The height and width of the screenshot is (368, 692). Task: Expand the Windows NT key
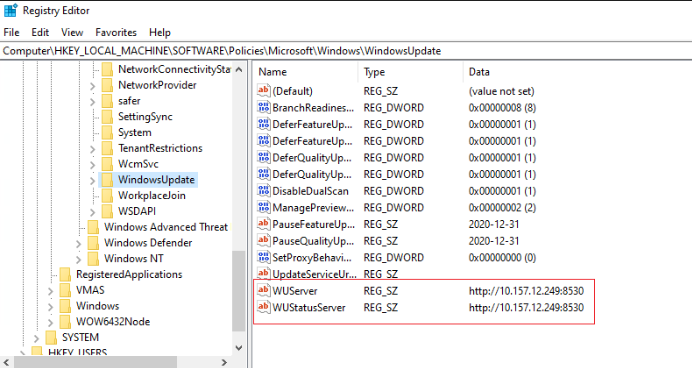click(78, 259)
